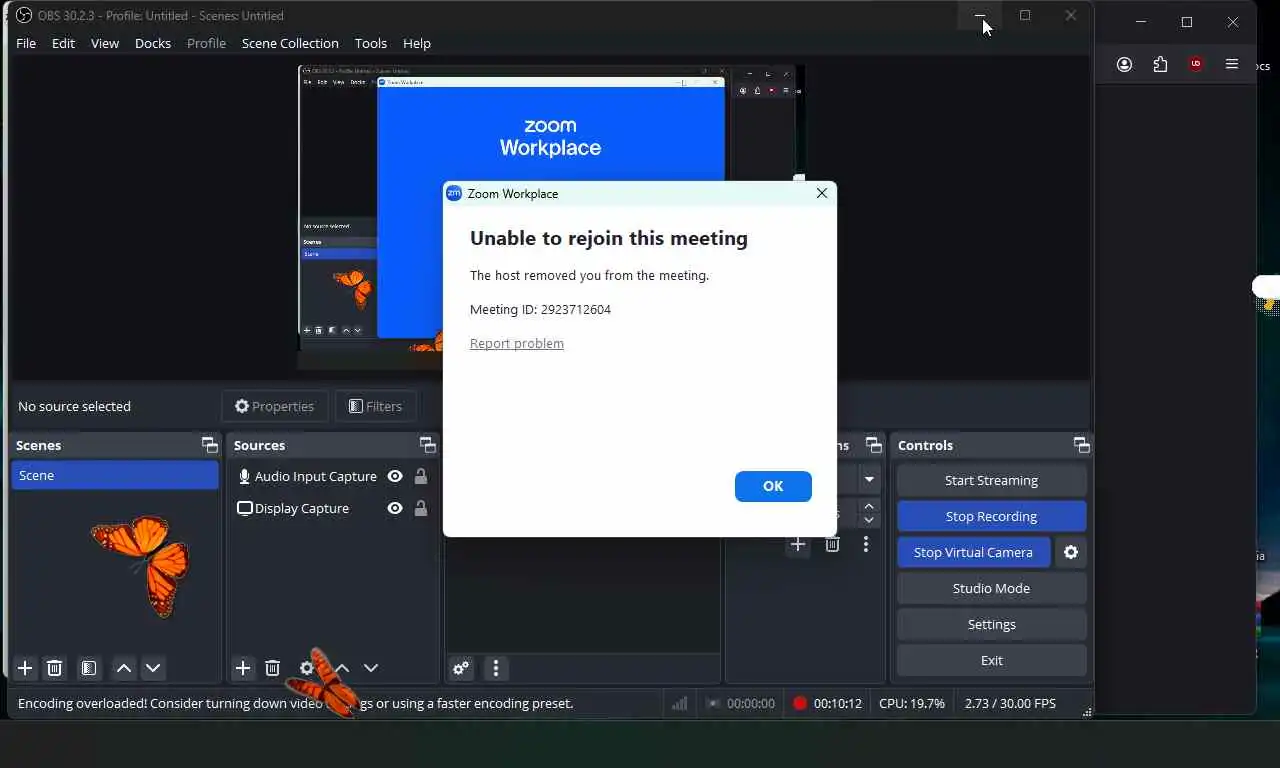Click Stop Virtual Camera button
1280x768 pixels.
[x=973, y=552]
